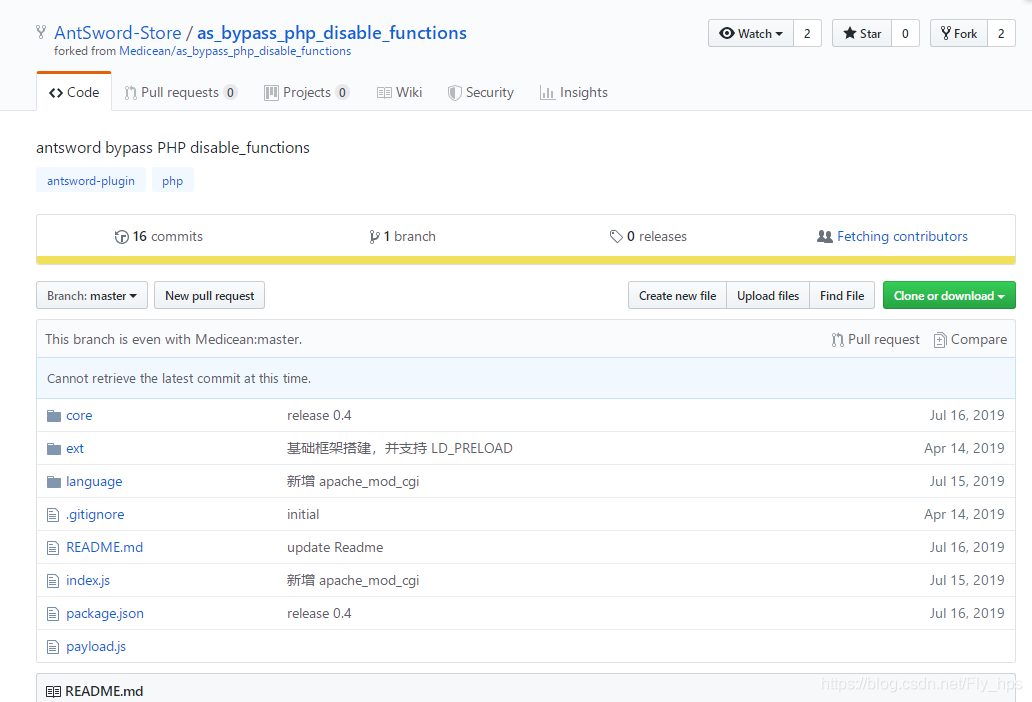Open as_bypass_php_disable_functions repository link
1032x702 pixels.
coord(332,33)
